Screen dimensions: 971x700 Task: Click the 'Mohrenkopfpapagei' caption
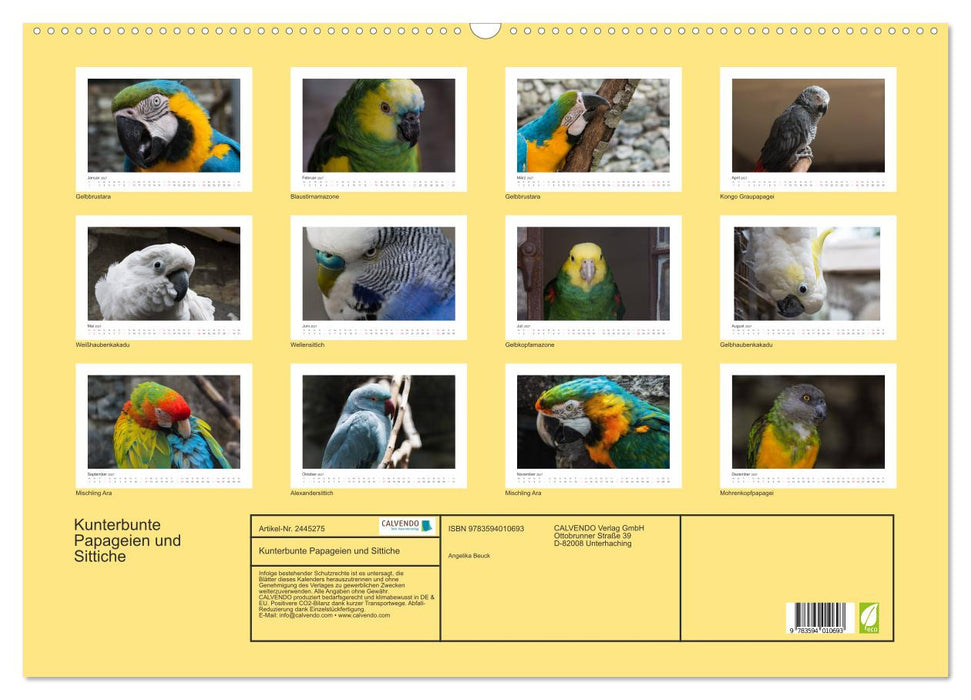click(x=747, y=493)
